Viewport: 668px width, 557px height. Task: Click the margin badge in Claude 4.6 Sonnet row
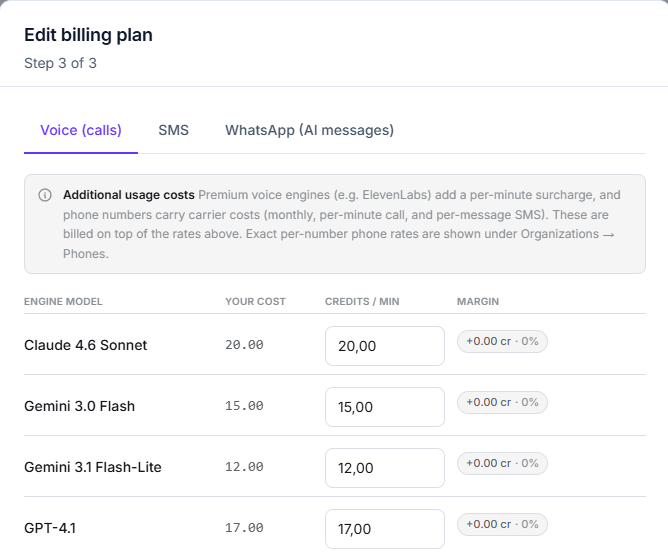pos(502,341)
